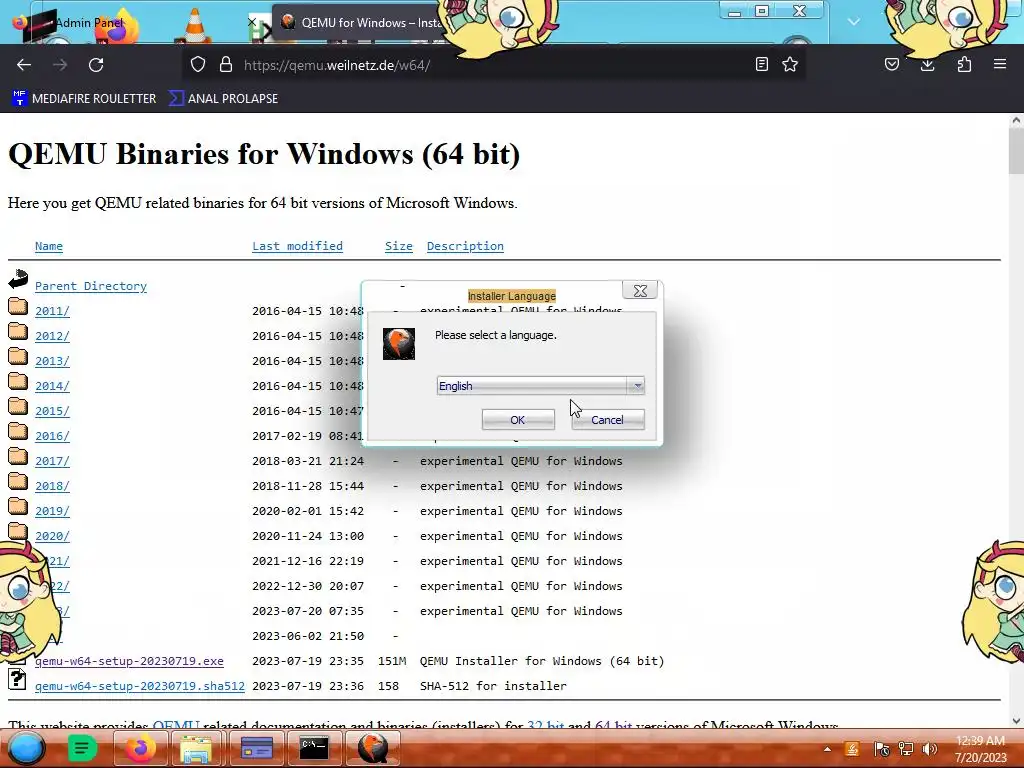Open the 2019/ directory link
Screen dimensions: 1024x768
(x=52, y=511)
